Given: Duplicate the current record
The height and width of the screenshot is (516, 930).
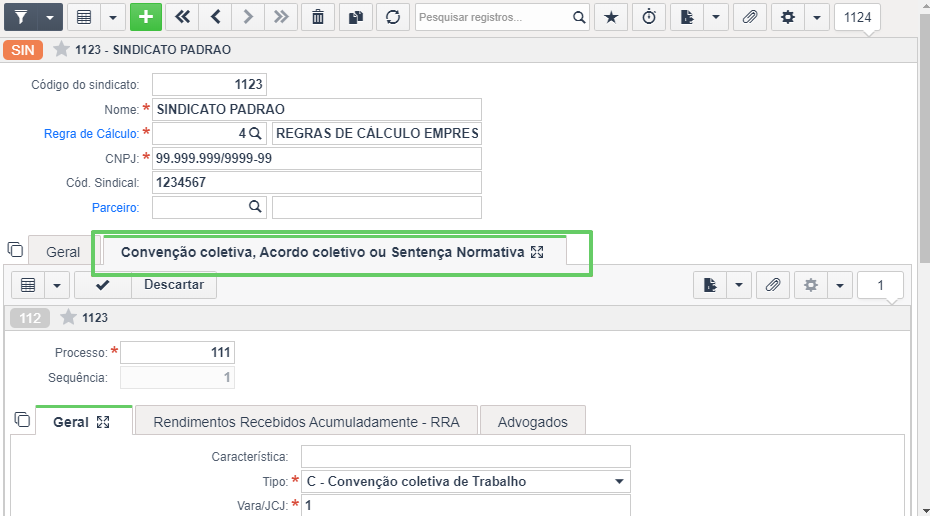Looking at the screenshot, I should coord(355,17).
